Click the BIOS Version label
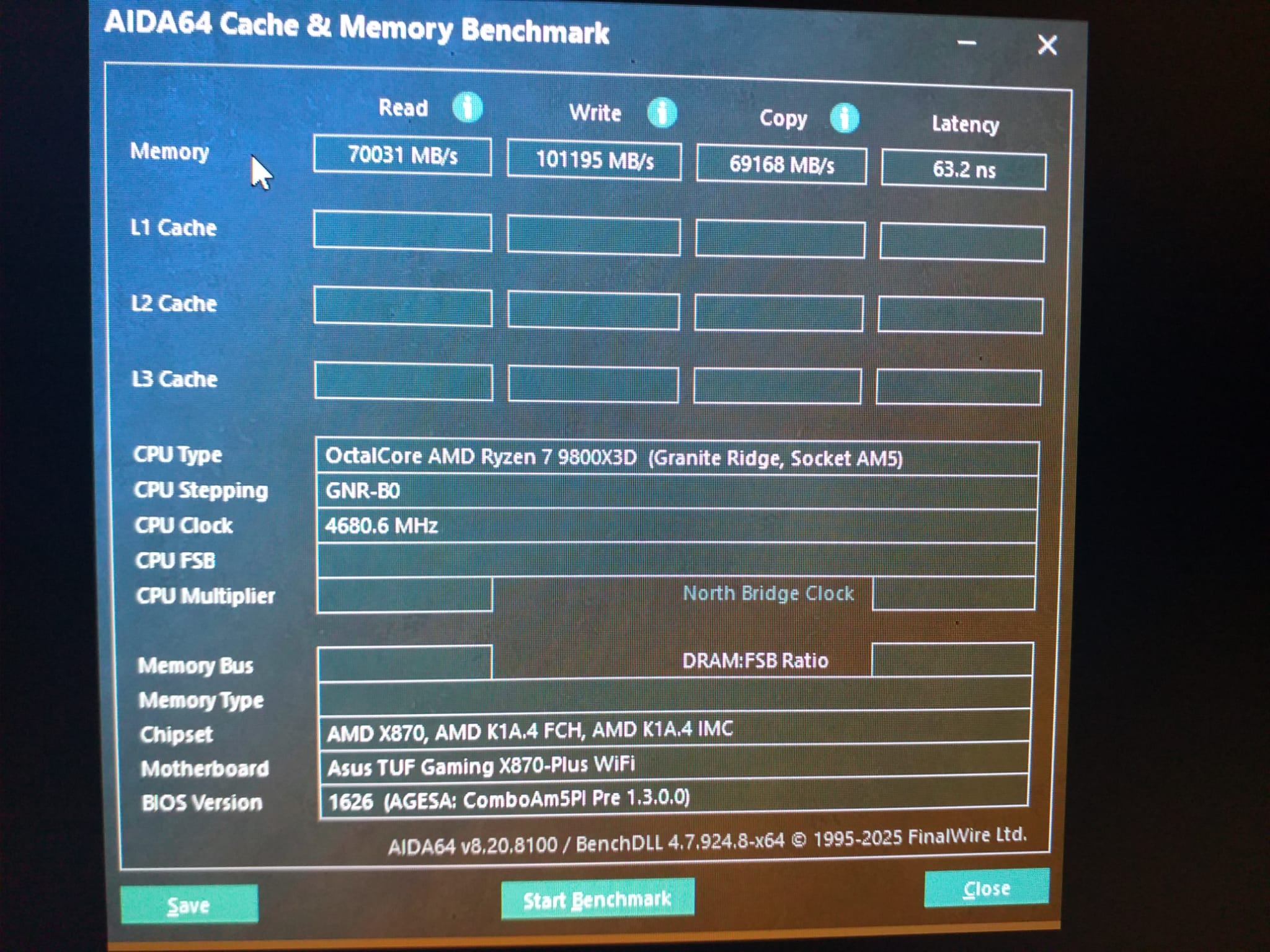1270x952 pixels. coord(202,803)
